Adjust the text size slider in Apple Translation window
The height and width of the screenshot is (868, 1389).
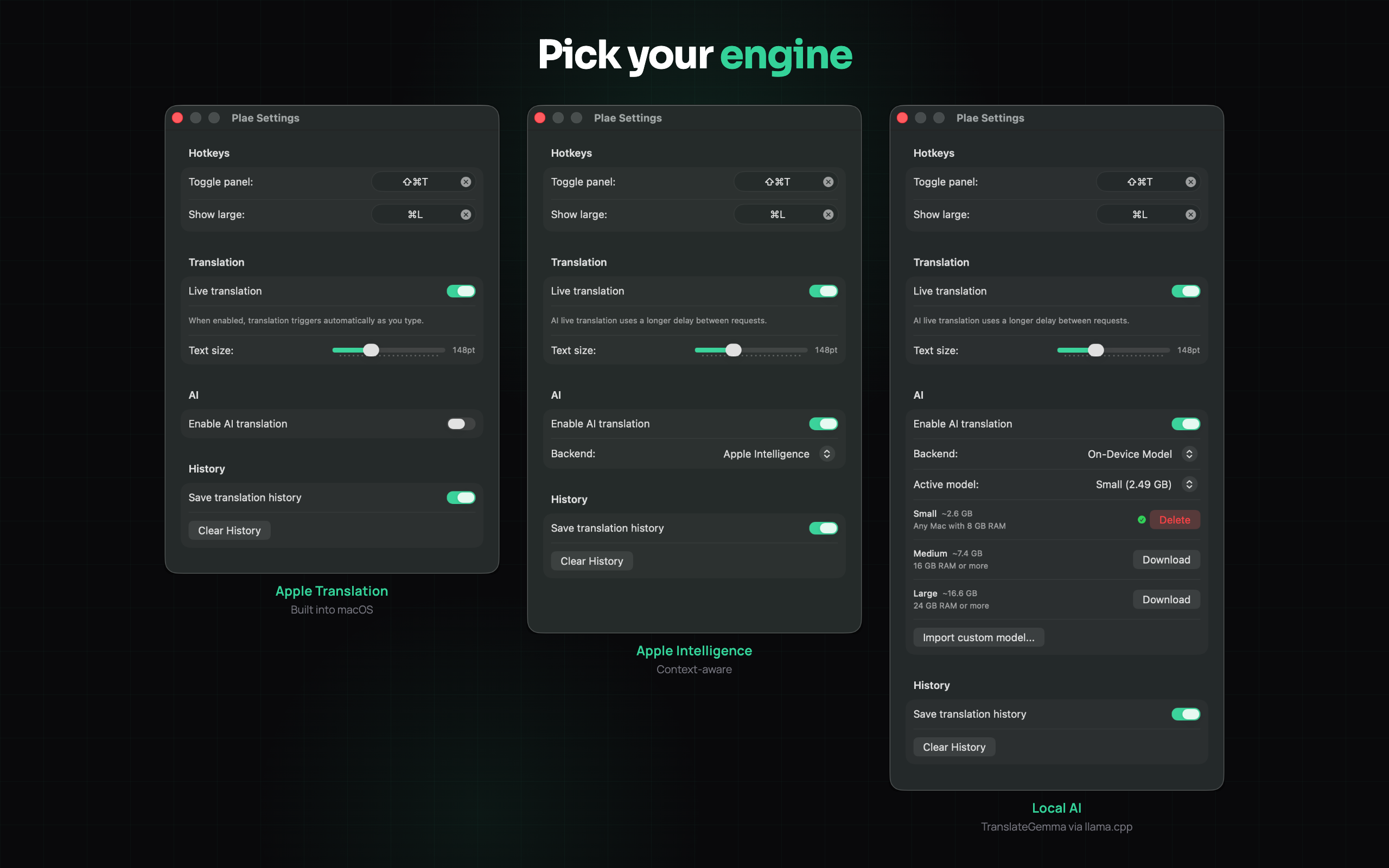coord(371,349)
